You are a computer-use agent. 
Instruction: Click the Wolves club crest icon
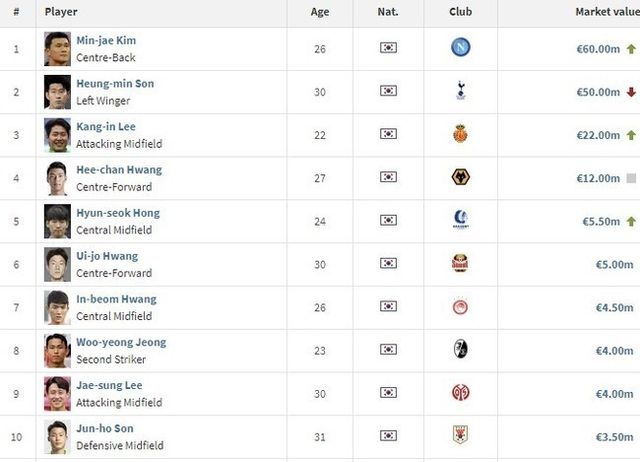coord(460,177)
